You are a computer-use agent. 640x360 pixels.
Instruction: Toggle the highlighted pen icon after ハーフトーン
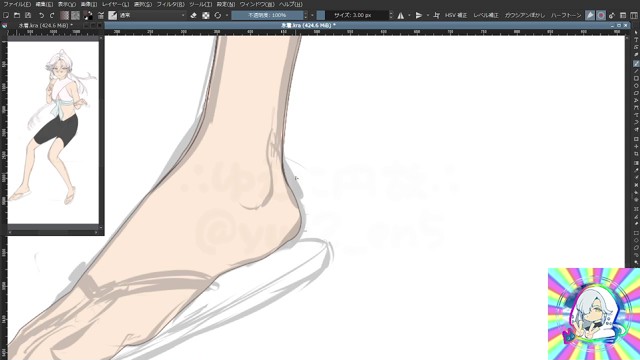pyautogui.click(x=590, y=16)
